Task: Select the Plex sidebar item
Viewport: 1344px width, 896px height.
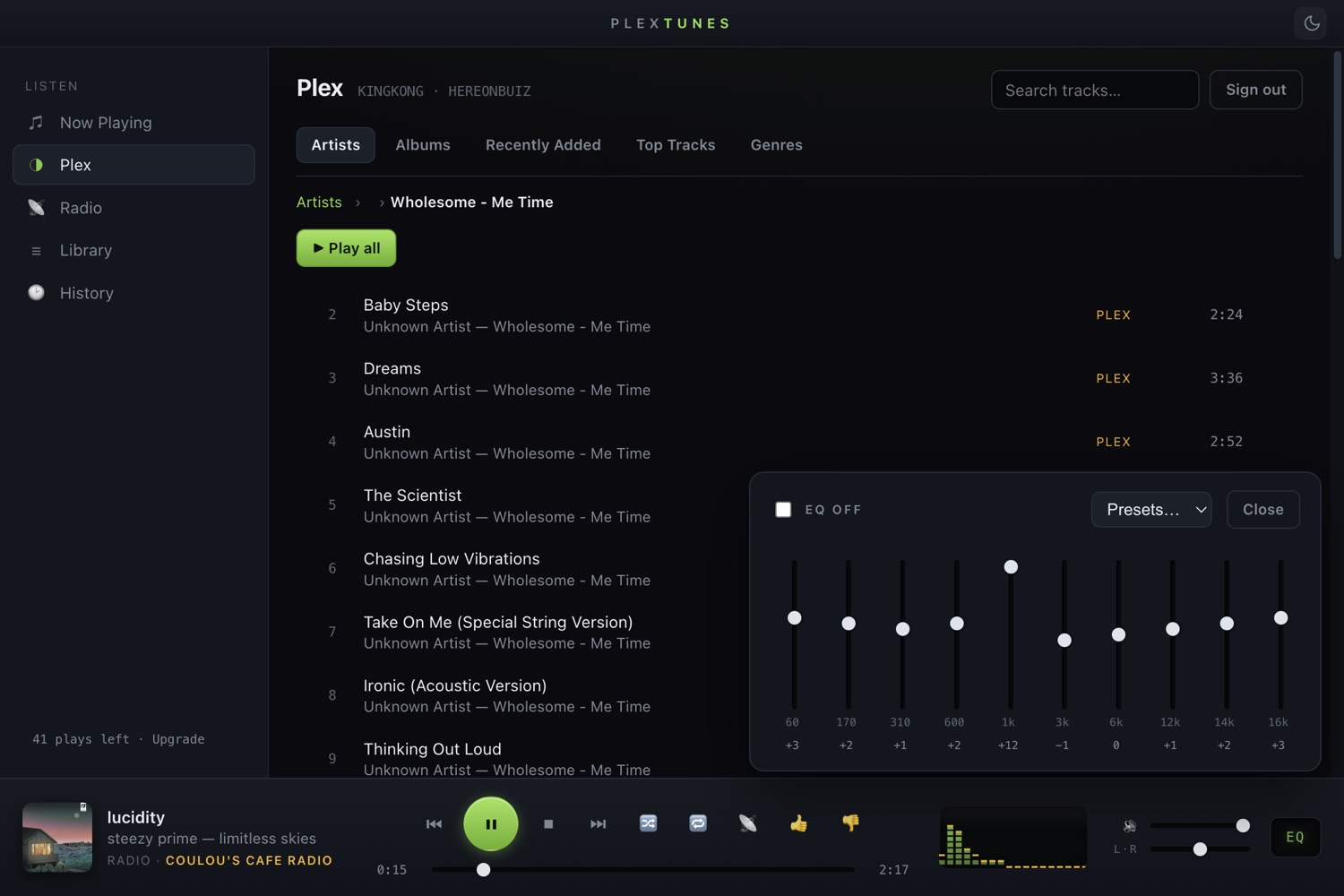Action: (134, 165)
